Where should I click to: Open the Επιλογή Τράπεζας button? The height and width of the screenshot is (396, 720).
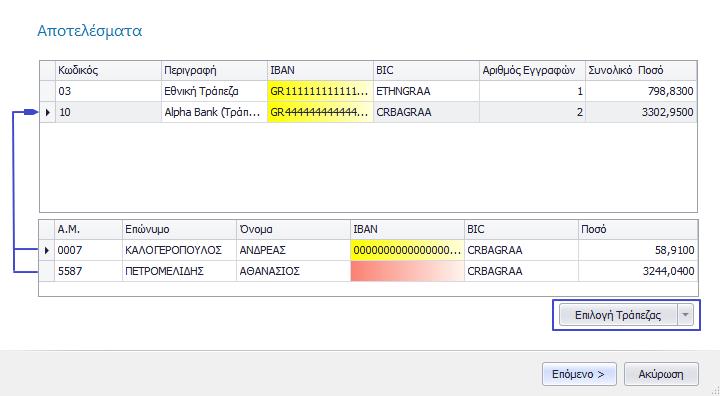pyautogui.click(x=618, y=315)
